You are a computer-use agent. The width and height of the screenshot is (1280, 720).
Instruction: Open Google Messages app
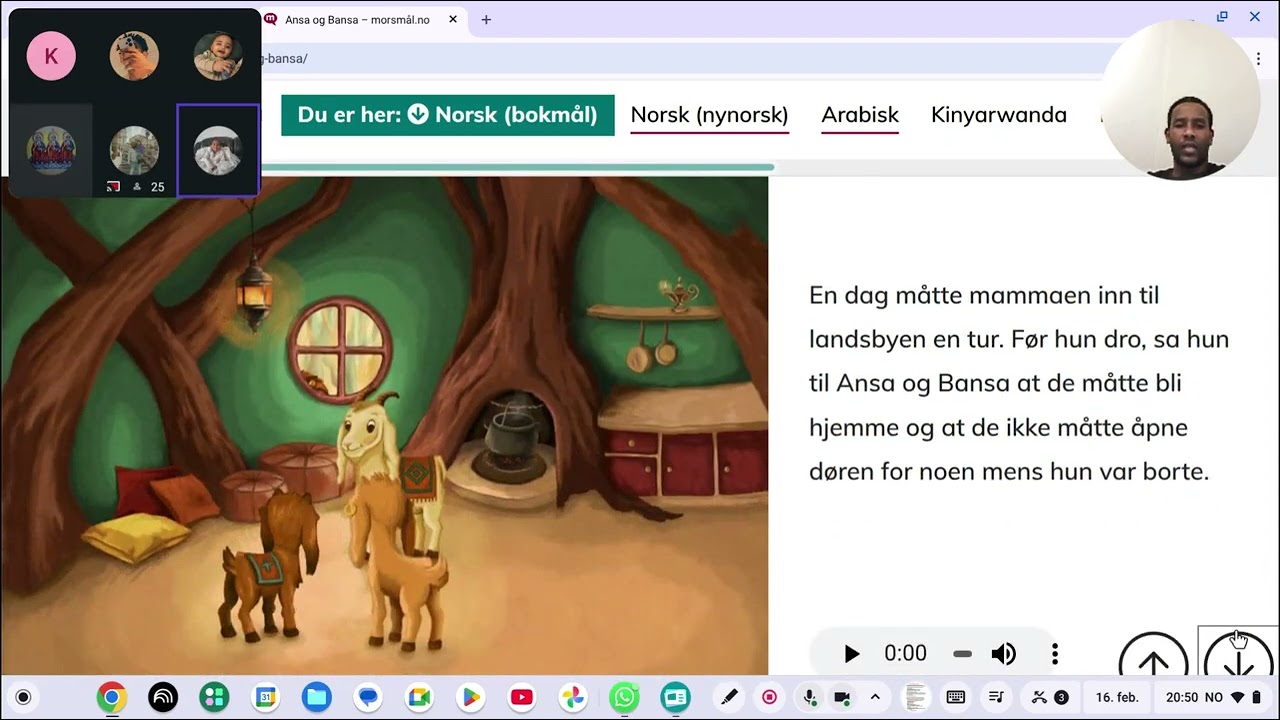pyautogui.click(x=368, y=697)
